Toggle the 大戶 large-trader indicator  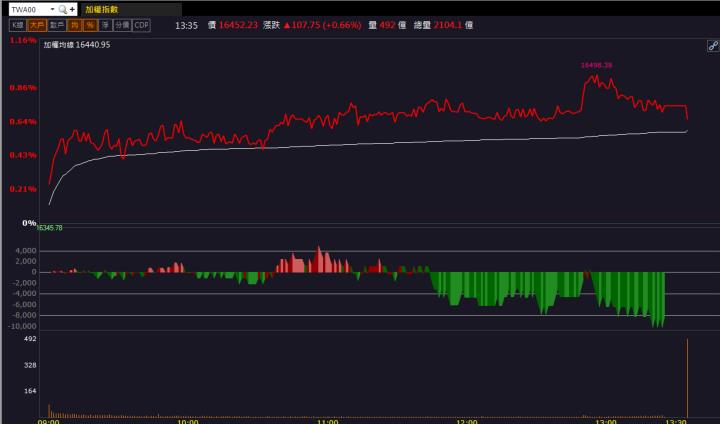(x=36, y=25)
